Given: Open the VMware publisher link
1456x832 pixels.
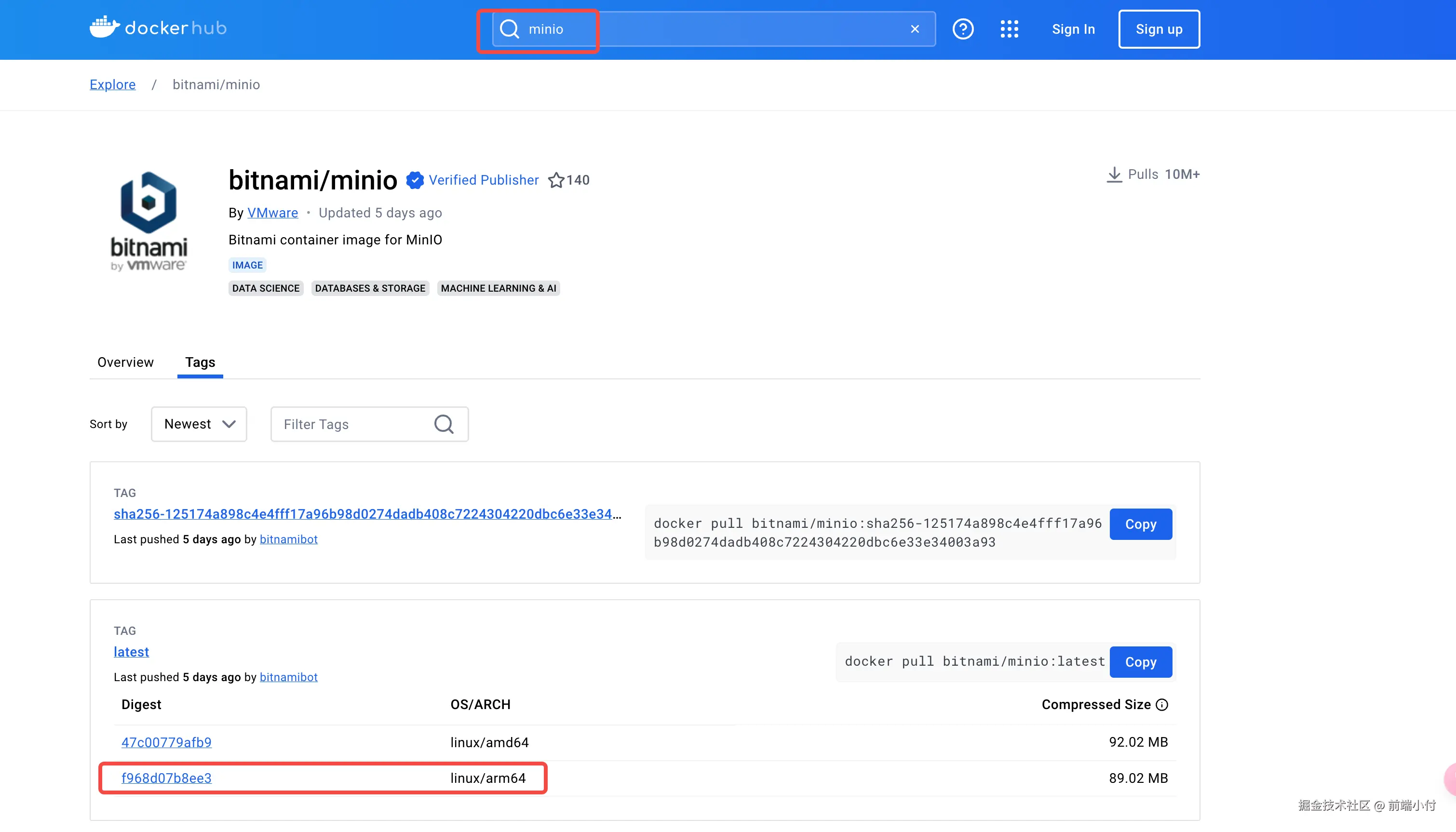Looking at the screenshot, I should 272,213.
